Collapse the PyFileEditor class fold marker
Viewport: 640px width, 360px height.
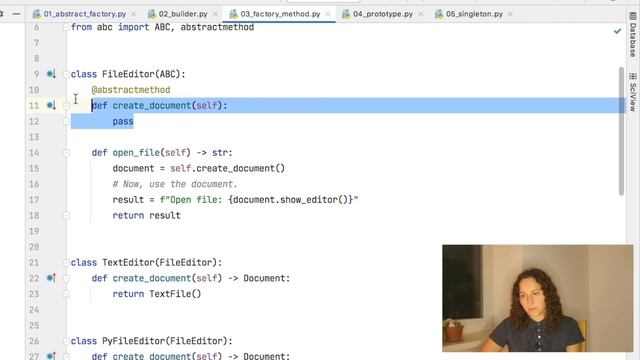pos(66,341)
